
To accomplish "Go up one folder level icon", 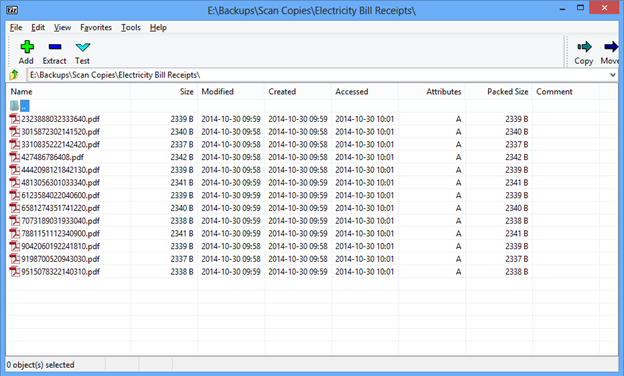I will [14, 74].
